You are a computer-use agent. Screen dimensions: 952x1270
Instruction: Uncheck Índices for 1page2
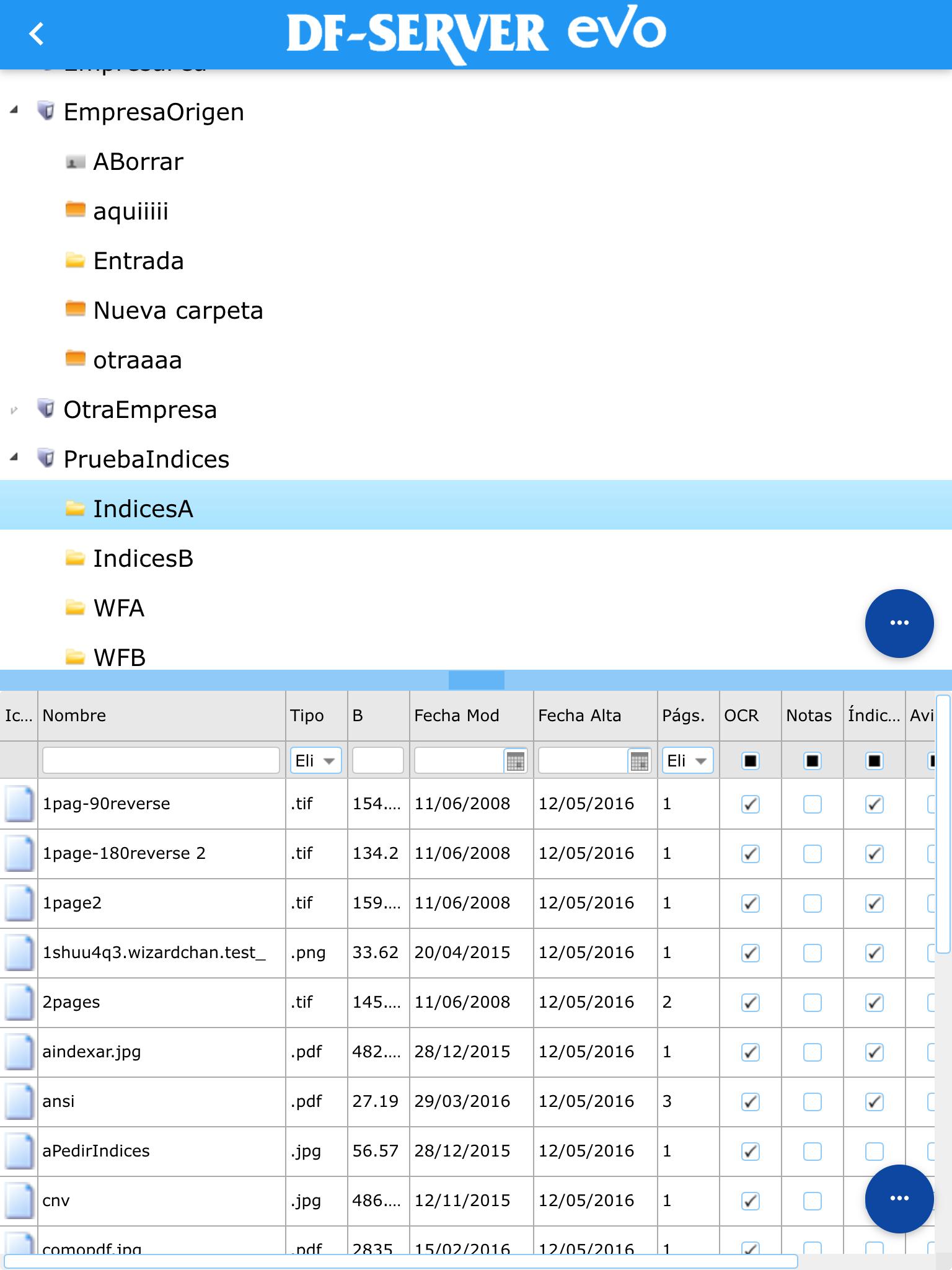[x=875, y=904]
